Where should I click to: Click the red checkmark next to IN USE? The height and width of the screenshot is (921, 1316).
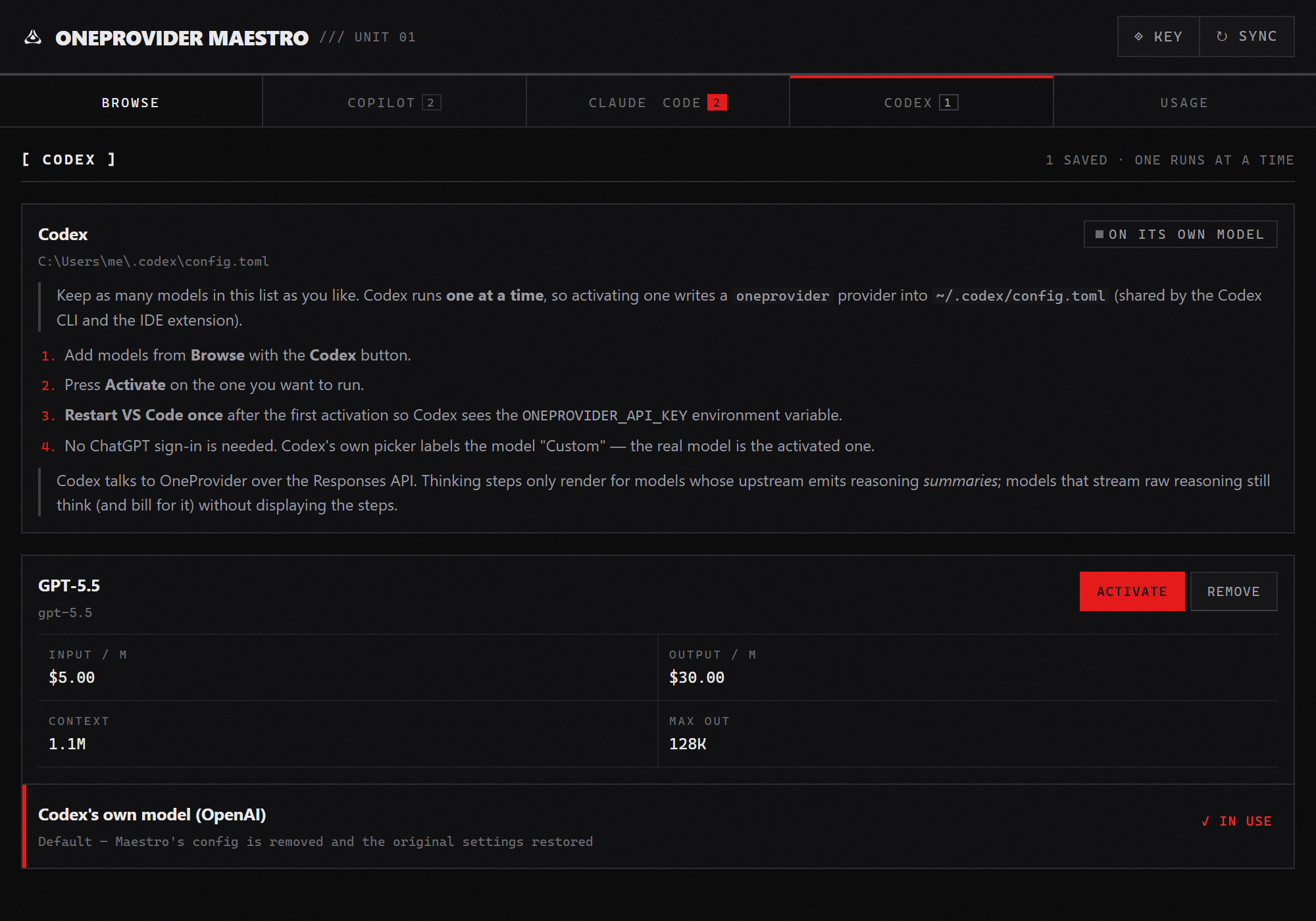click(1205, 821)
